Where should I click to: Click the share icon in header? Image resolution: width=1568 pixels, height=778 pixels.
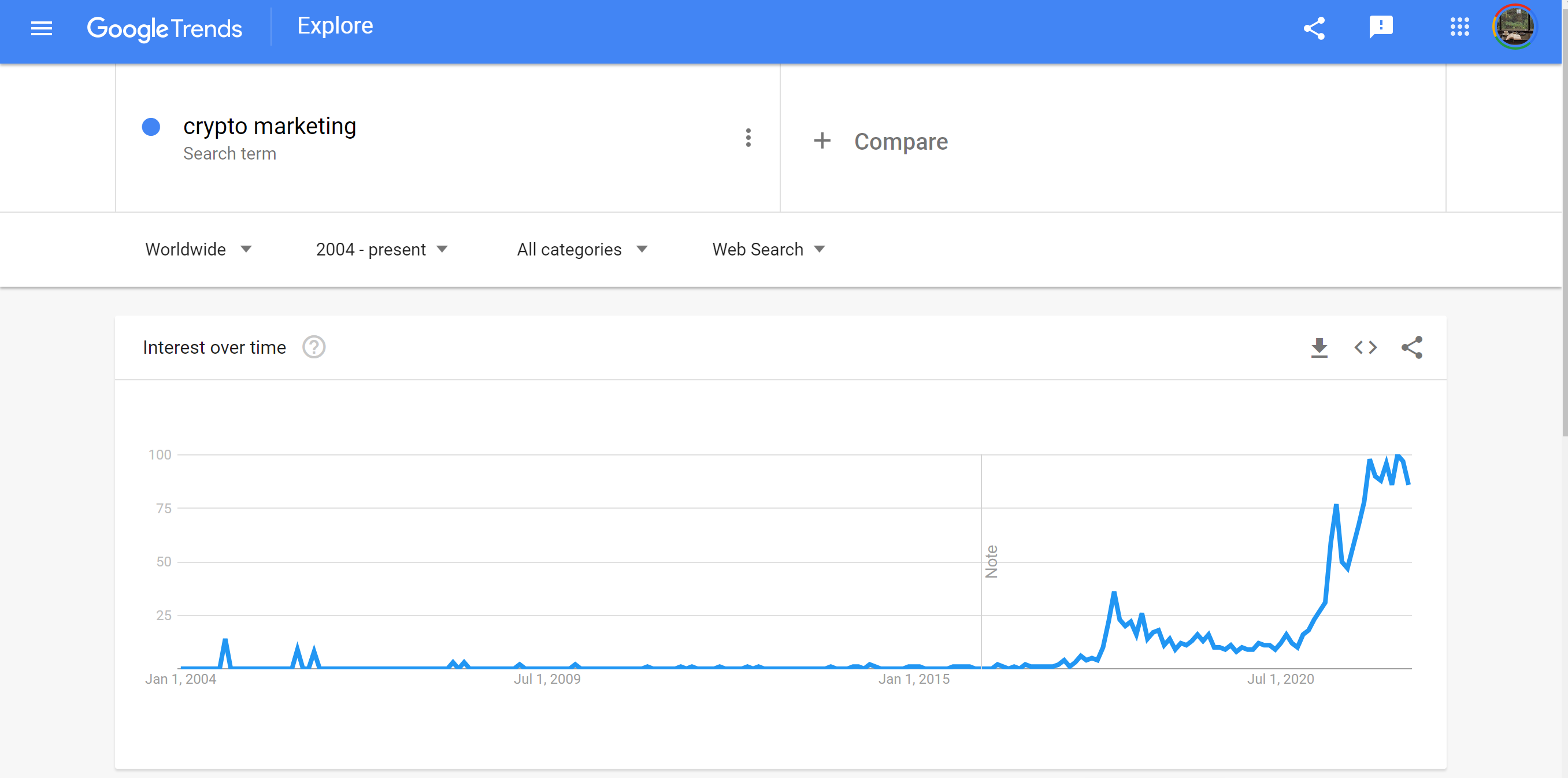tap(1314, 28)
